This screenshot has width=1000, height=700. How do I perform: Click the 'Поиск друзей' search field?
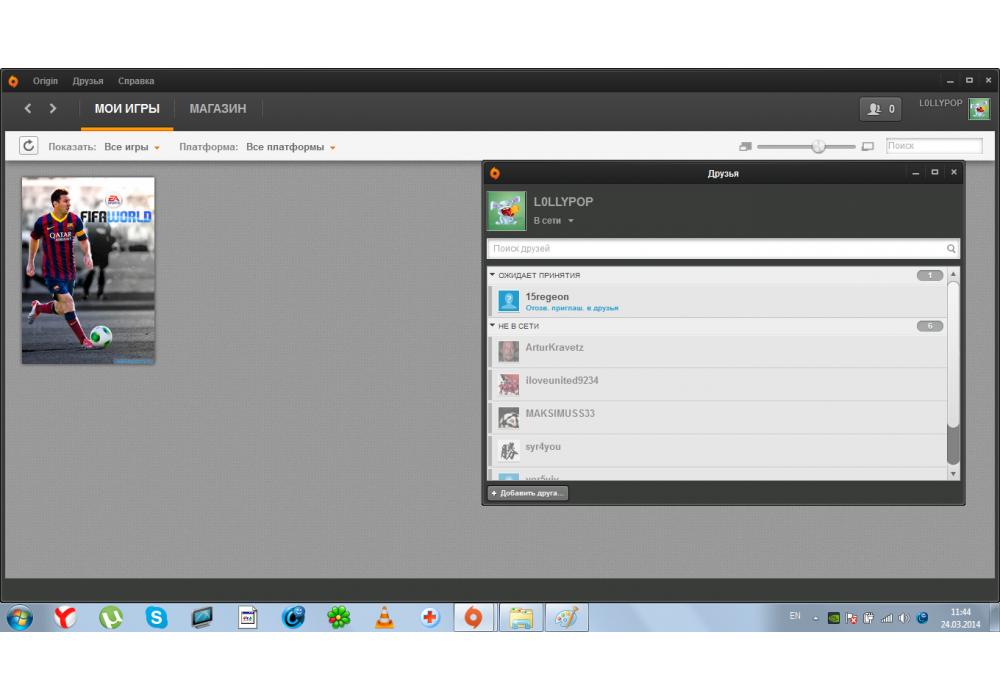click(716, 248)
